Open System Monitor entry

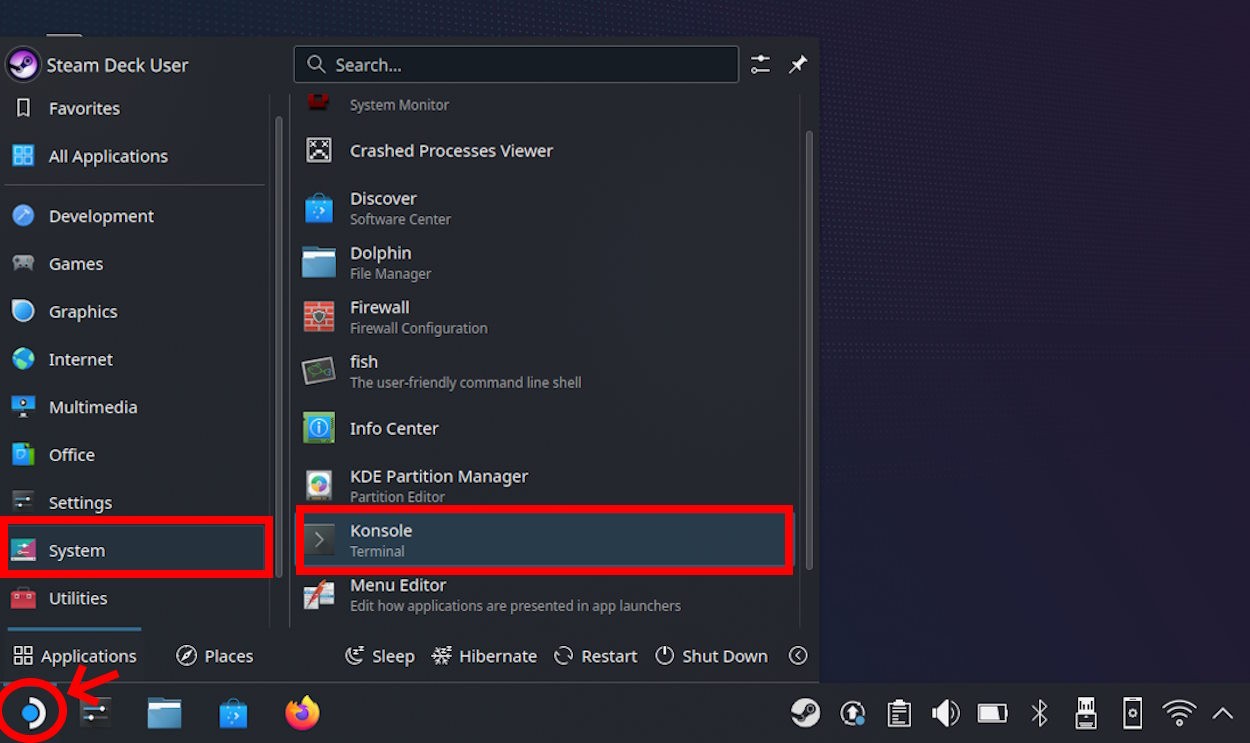[545, 104]
